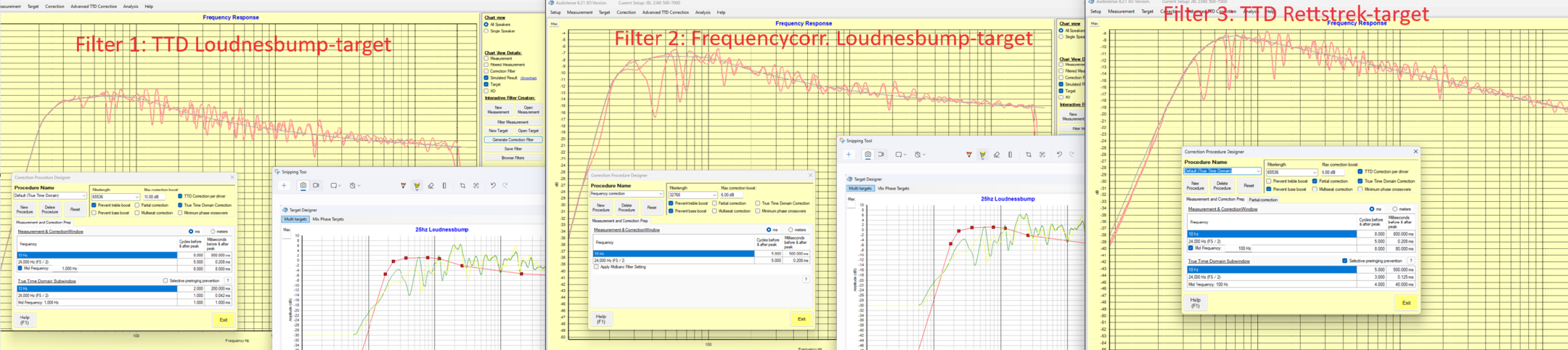Enable True Time Domain Correction in Filter 2's dialog
The width and height of the screenshot is (1568, 350).
758,203
